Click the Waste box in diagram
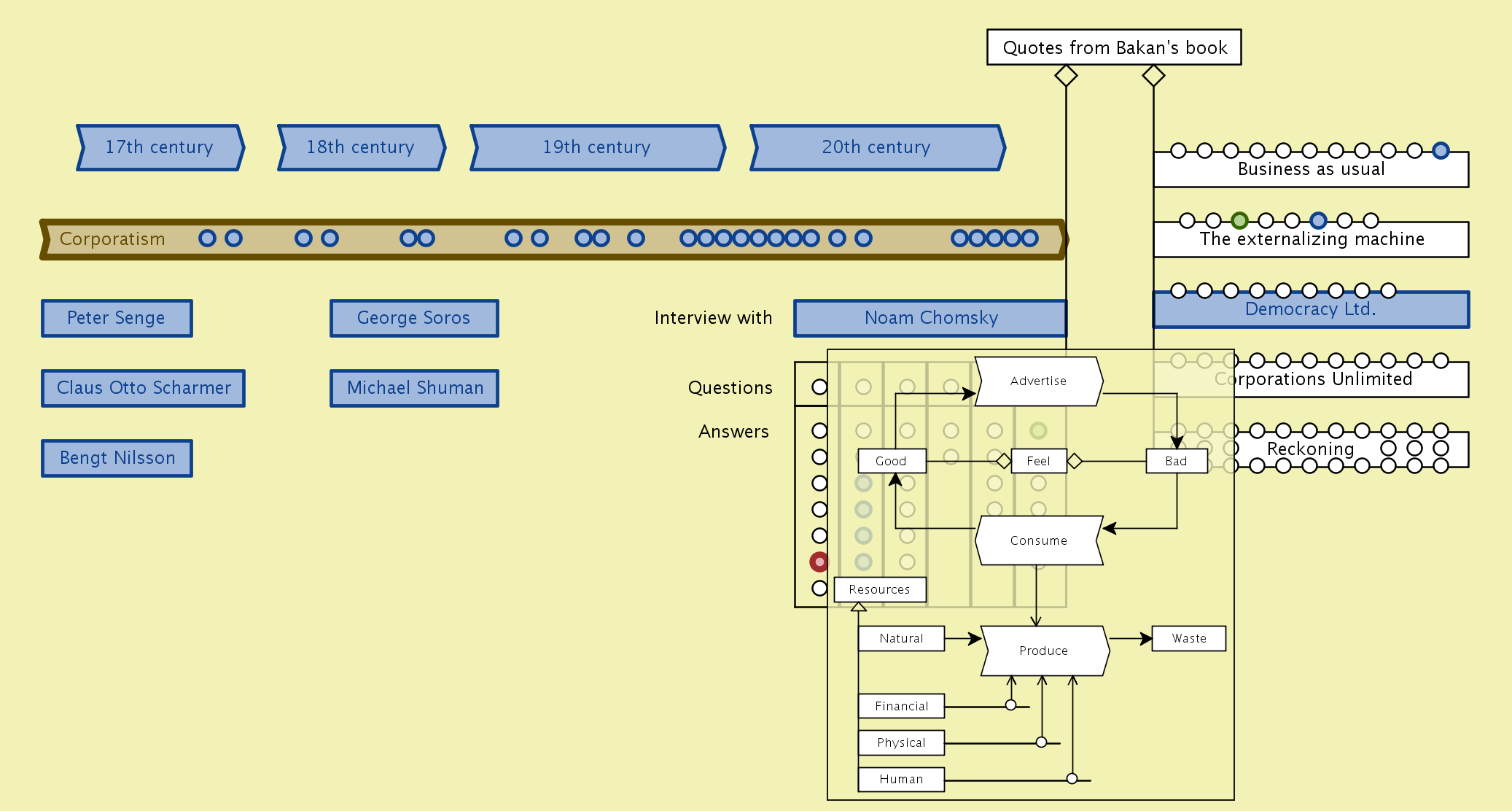Viewport: 1512px width, 811px height. pos(1188,638)
